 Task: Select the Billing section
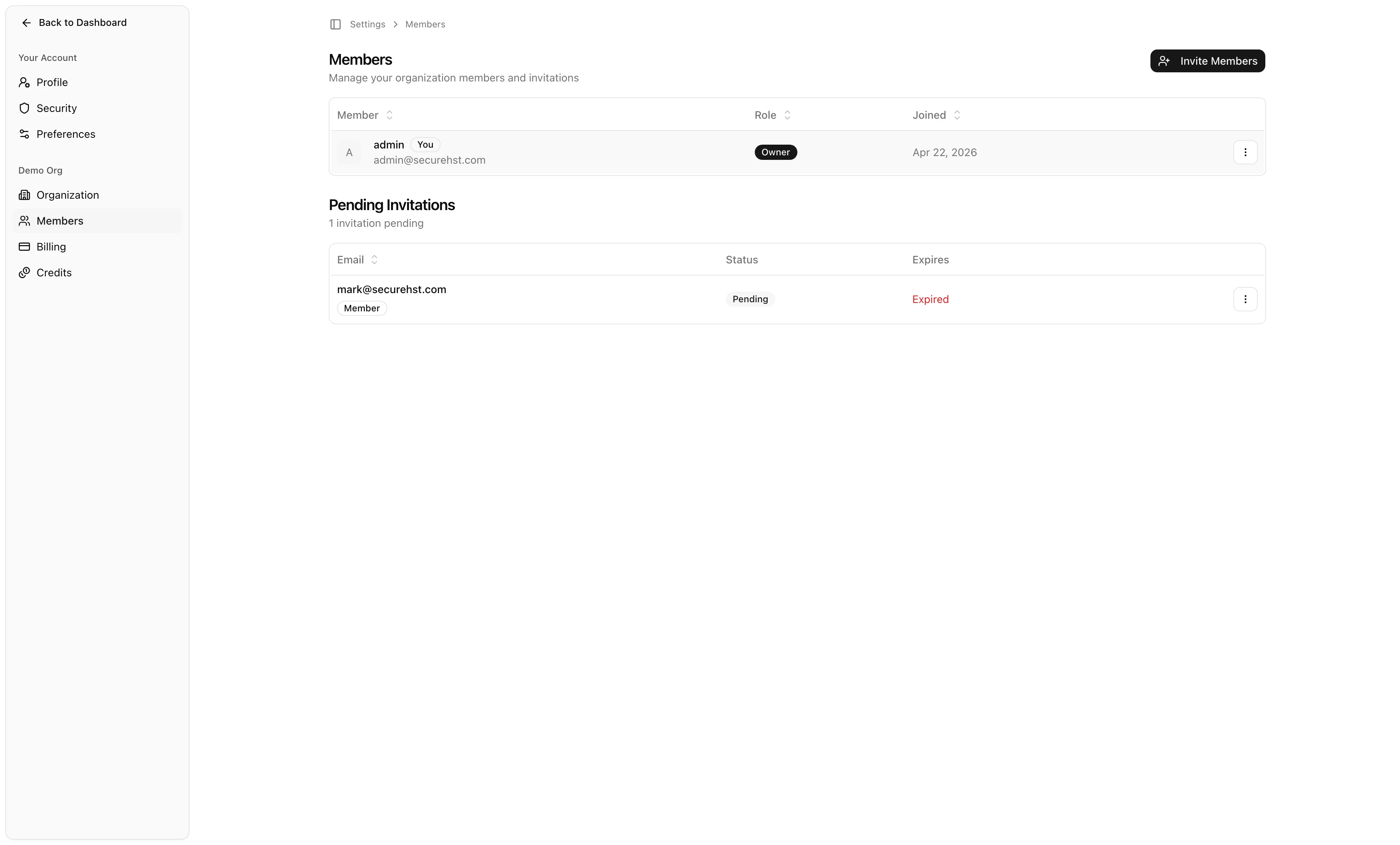97,247
